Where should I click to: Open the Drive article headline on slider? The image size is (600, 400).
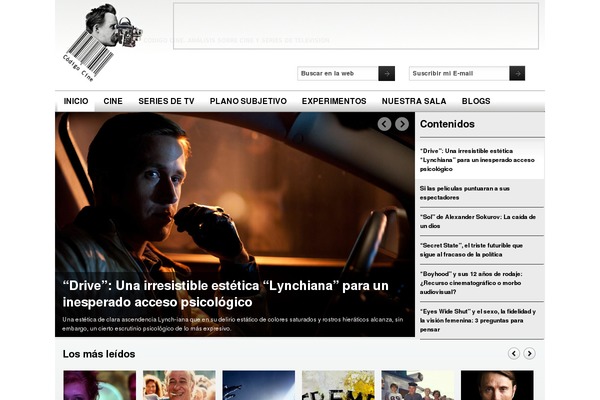click(x=226, y=294)
